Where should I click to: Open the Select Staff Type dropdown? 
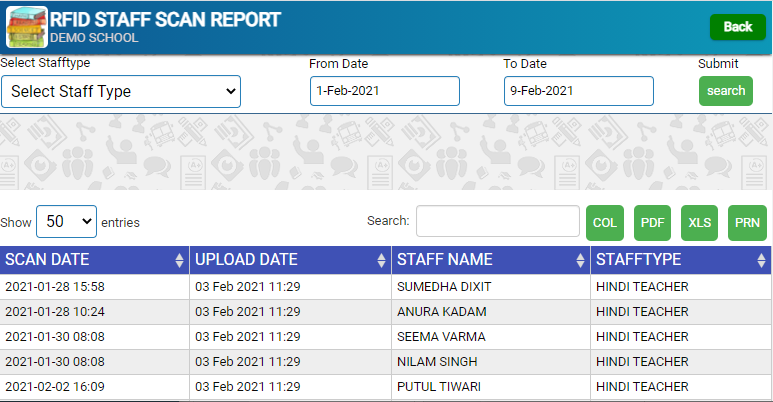[x=121, y=91]
